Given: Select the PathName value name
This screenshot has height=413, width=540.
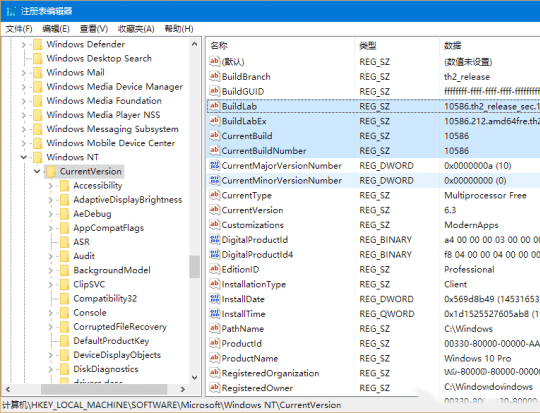Looking at the screenshot, I should [242, 329].
